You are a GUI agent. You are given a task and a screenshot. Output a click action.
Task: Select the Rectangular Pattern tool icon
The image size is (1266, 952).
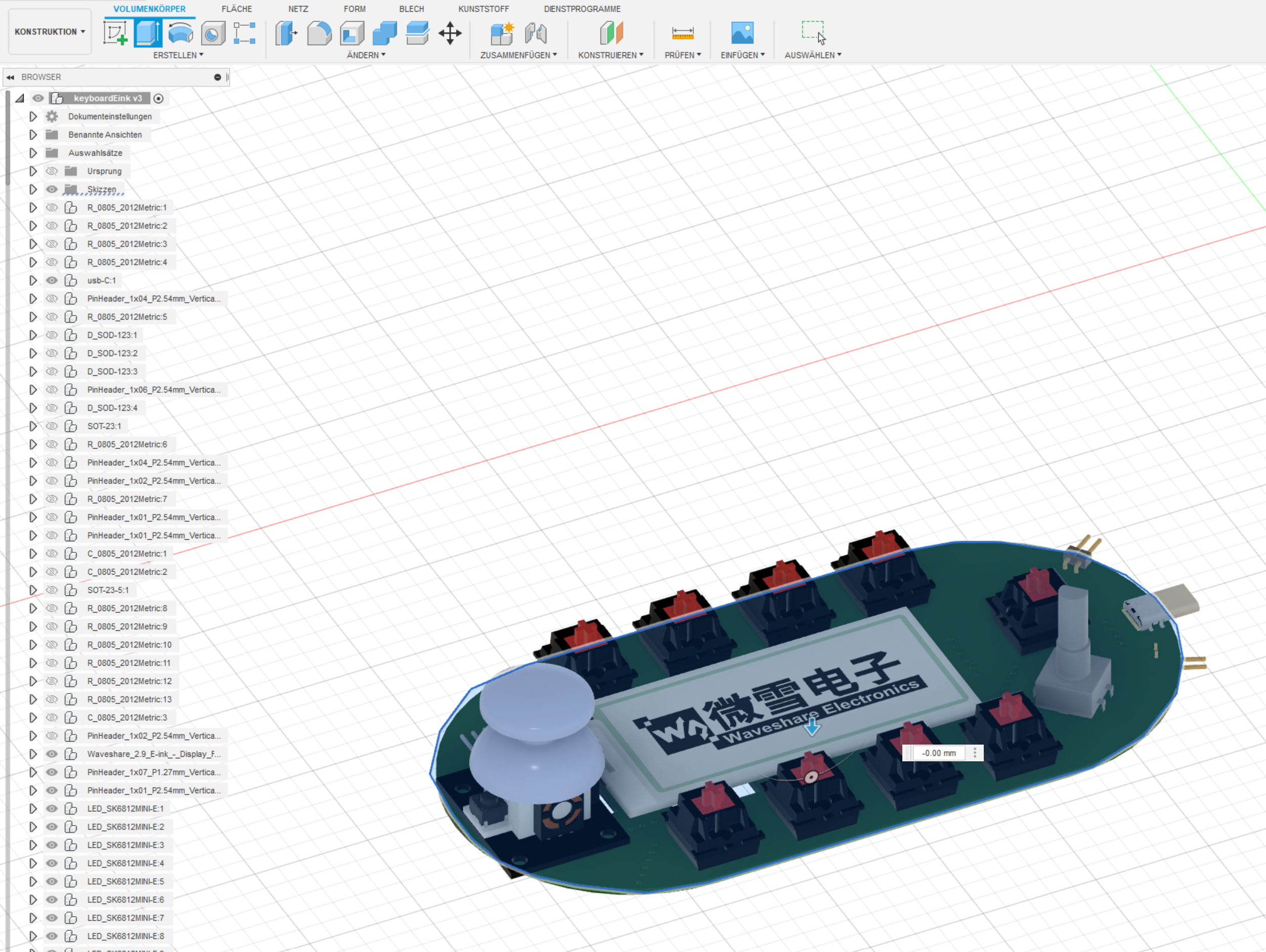[245, 33]
